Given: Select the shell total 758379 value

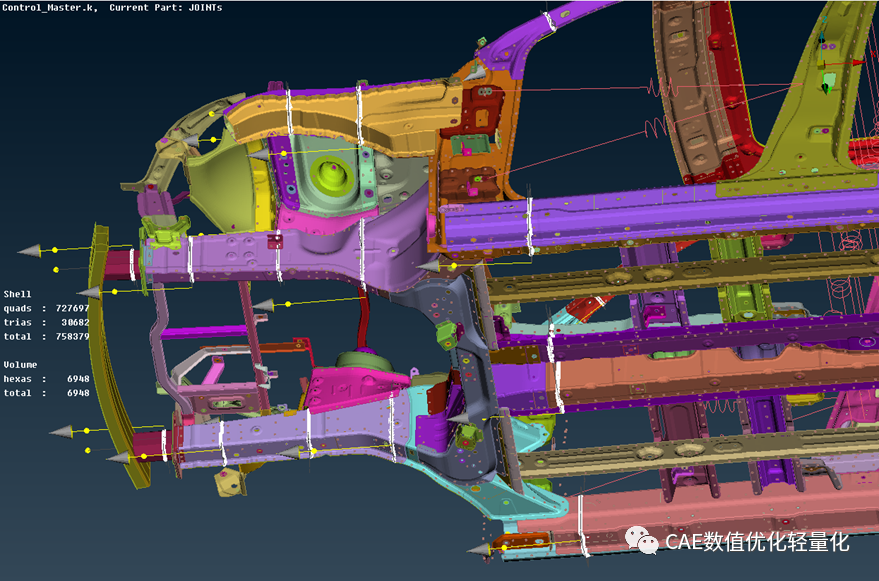Looking at the screenshot, I should (x=72, y=336).
